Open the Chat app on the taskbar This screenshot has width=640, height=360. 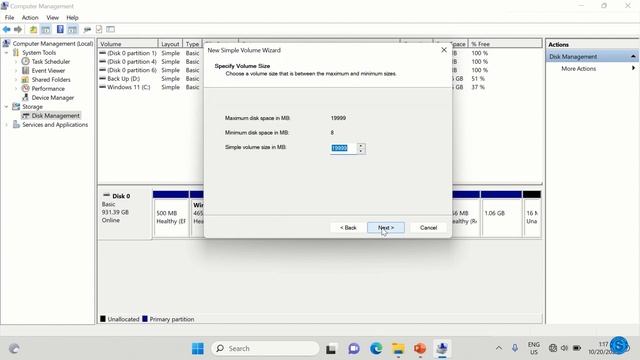coord(353,349)
